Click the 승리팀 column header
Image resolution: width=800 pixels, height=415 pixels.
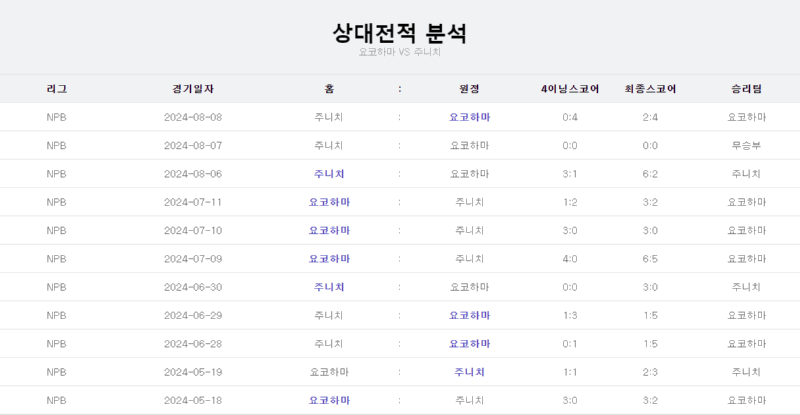pos(746,89)
